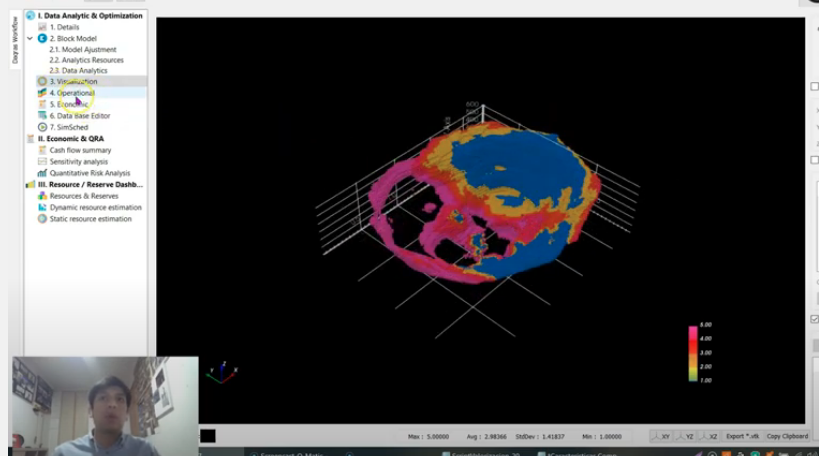Launch SimSched via its icon
Viewport: 819px width, 456px height.
pyautogui.click(x=42, y=127)
